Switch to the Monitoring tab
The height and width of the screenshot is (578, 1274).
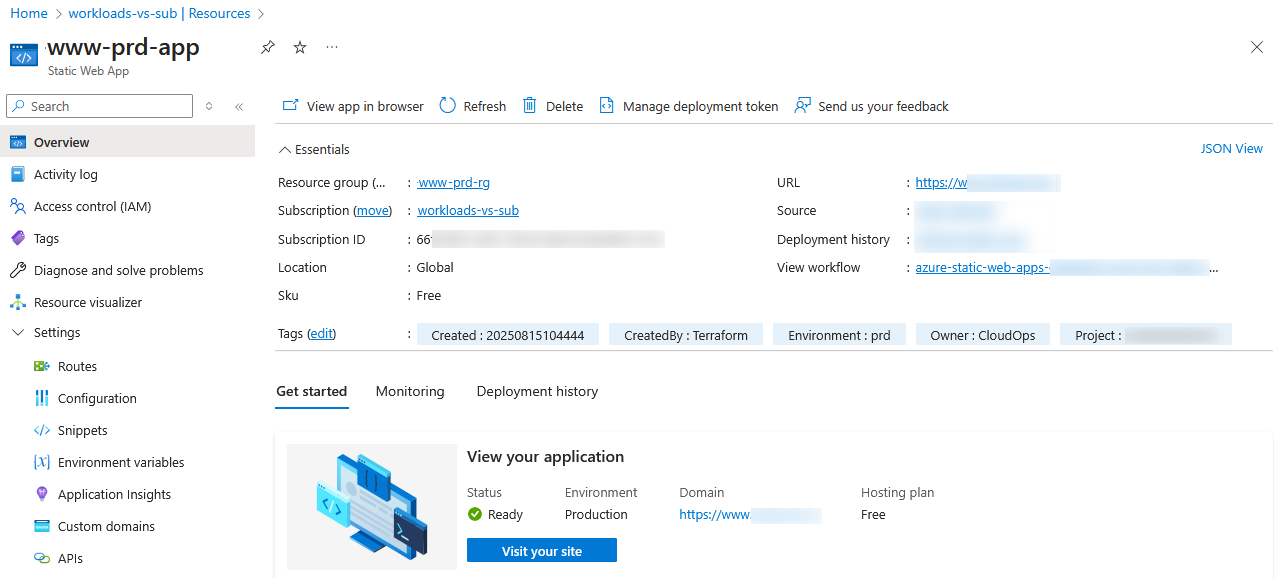click(x=409, y=391)
